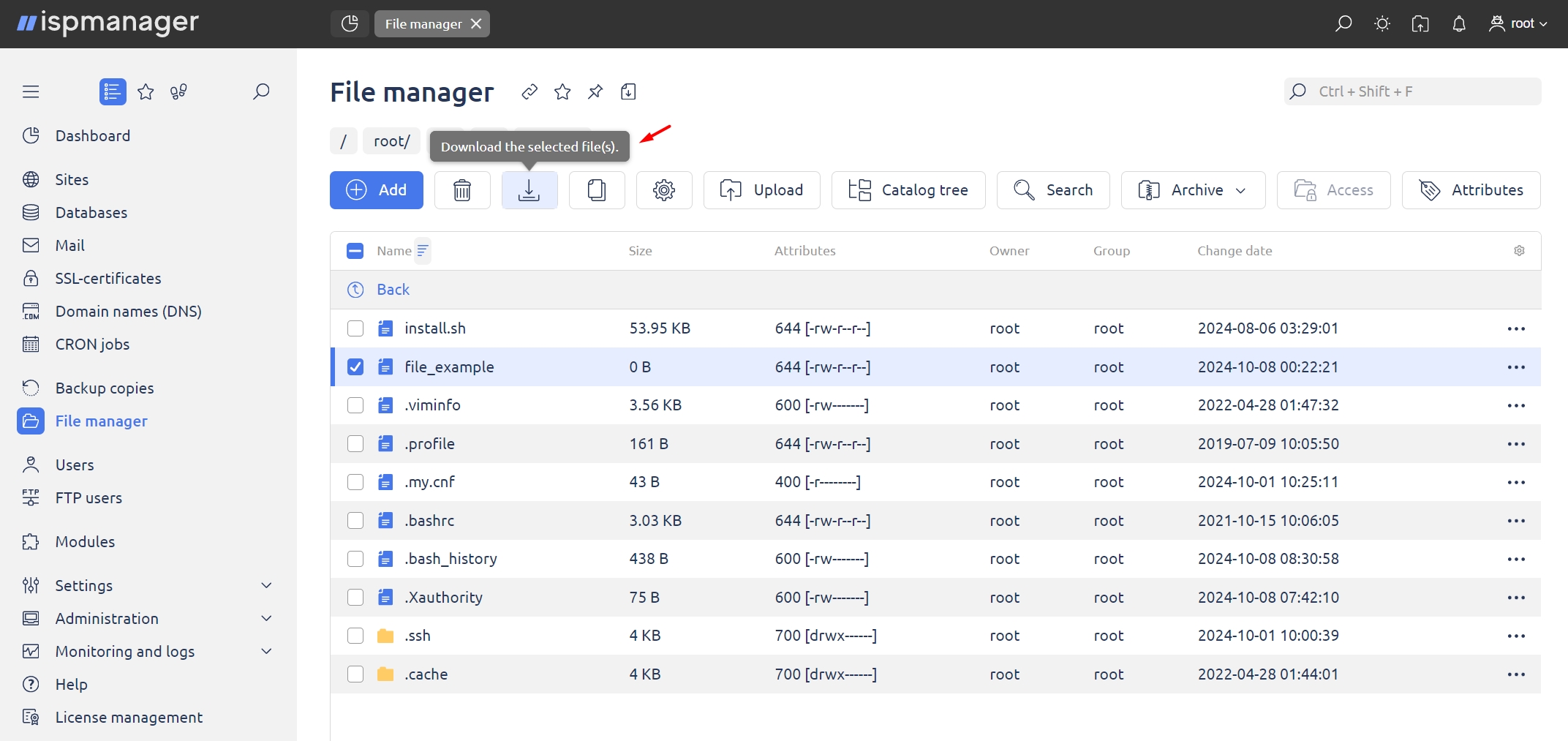This screenshot has height=741, width=1568.
Task: Tick the .bash_history checkbox
Action: (355, 559)
